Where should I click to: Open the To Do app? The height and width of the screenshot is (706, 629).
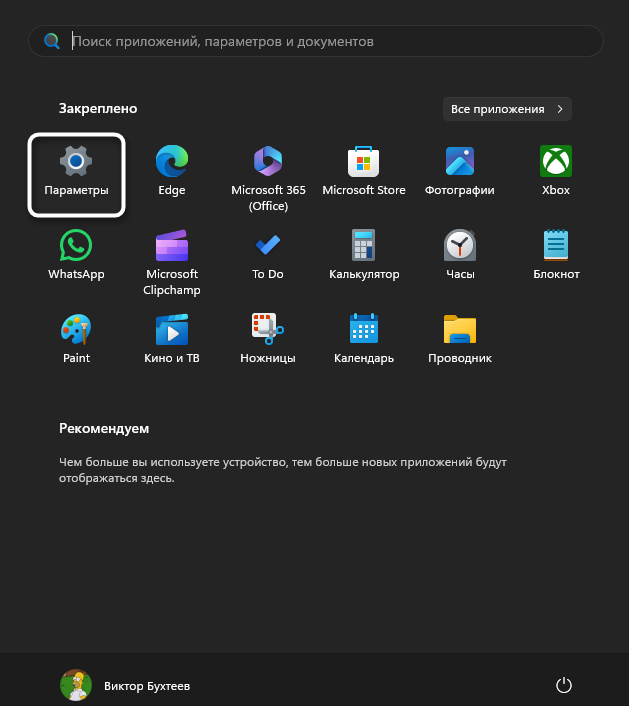pos(268,255)
